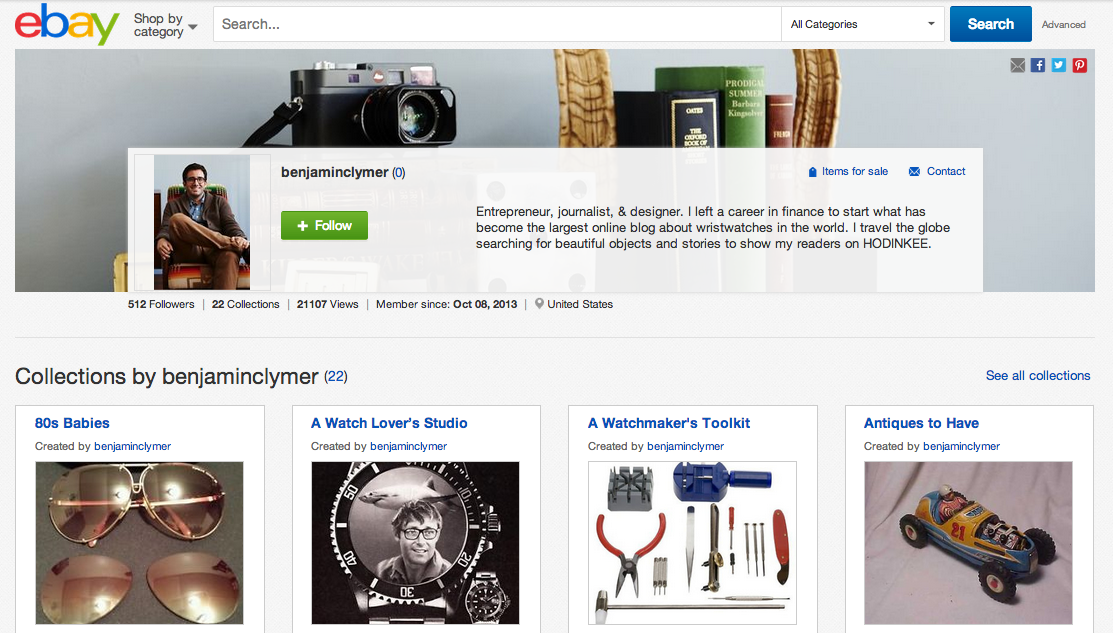
Task: Click the A Watchmaker's Toolkit tools image
Action: 692,543
